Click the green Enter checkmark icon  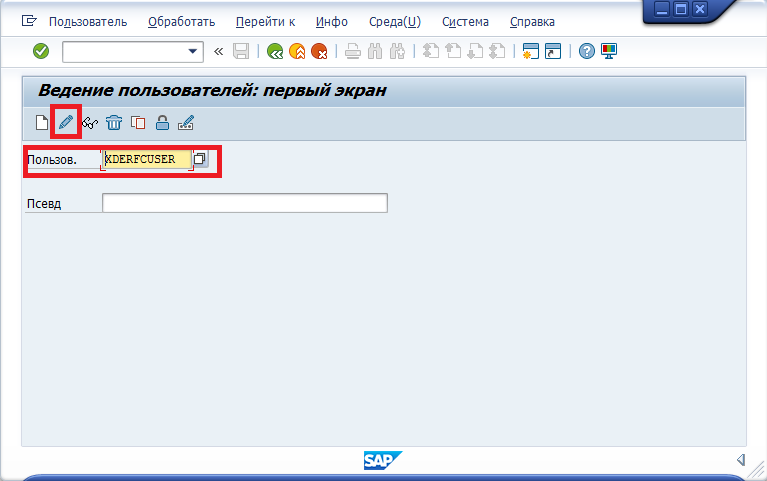tap(41, 51)
